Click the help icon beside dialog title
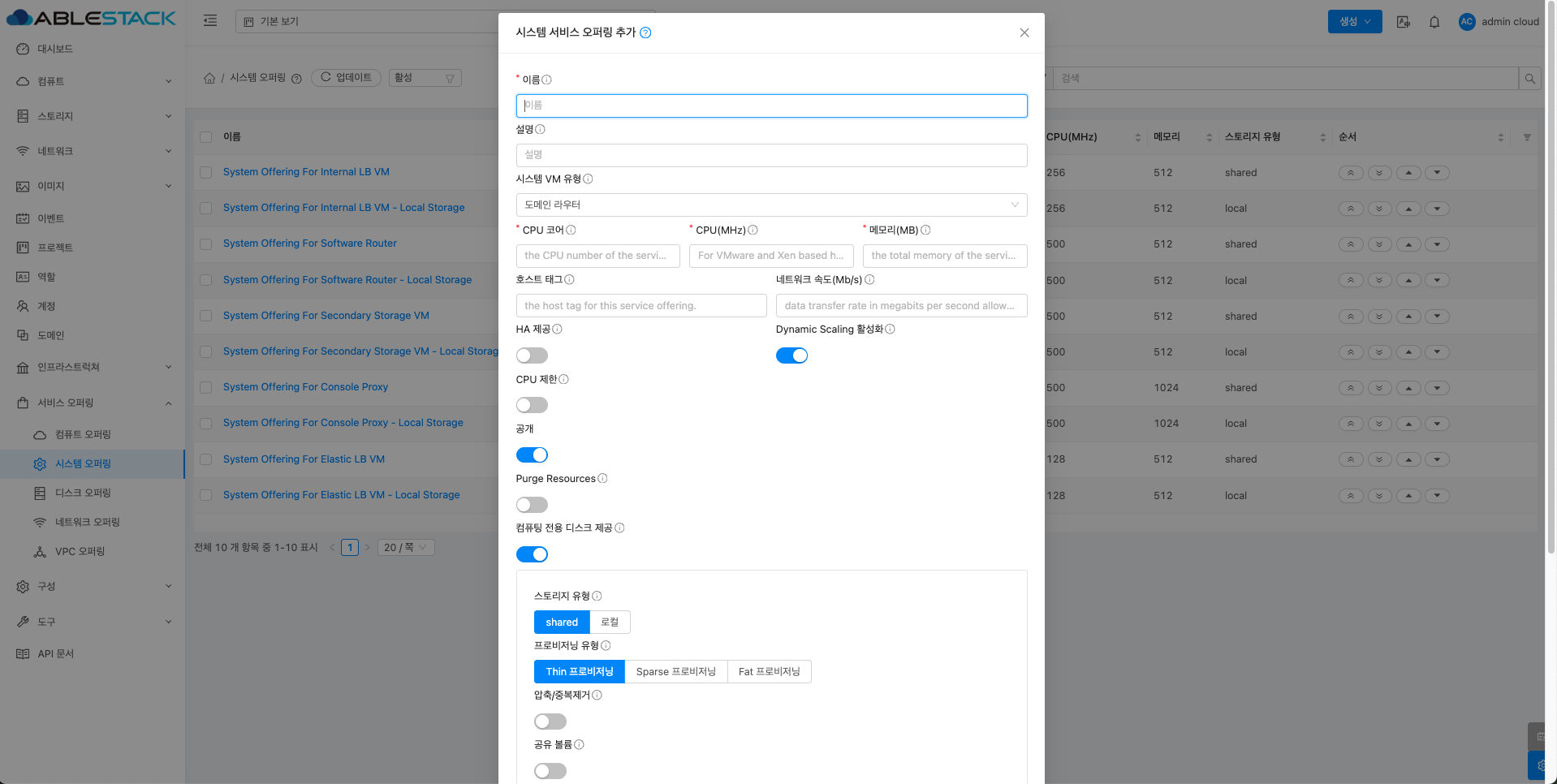This screenshot has height=784, width=1557. 645,32
